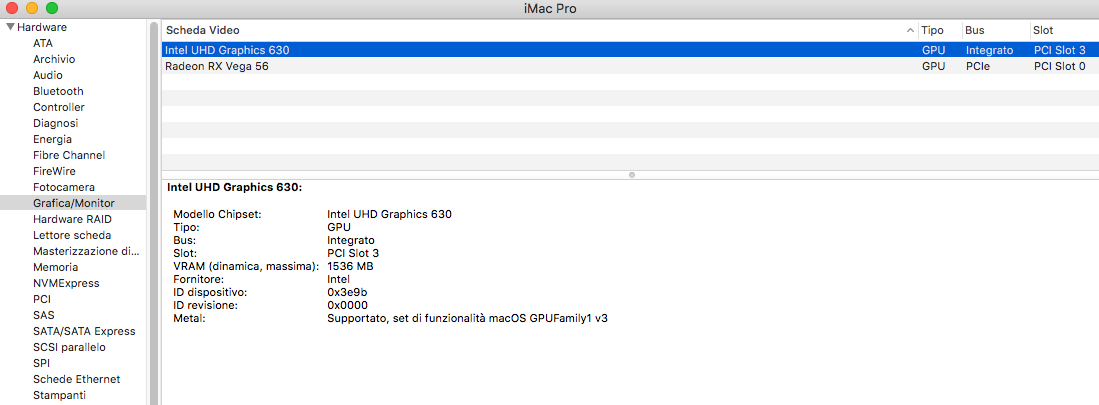The image size is (1099, 405).
Task: Click the PCIe bus cell
Action: (978, 67)
